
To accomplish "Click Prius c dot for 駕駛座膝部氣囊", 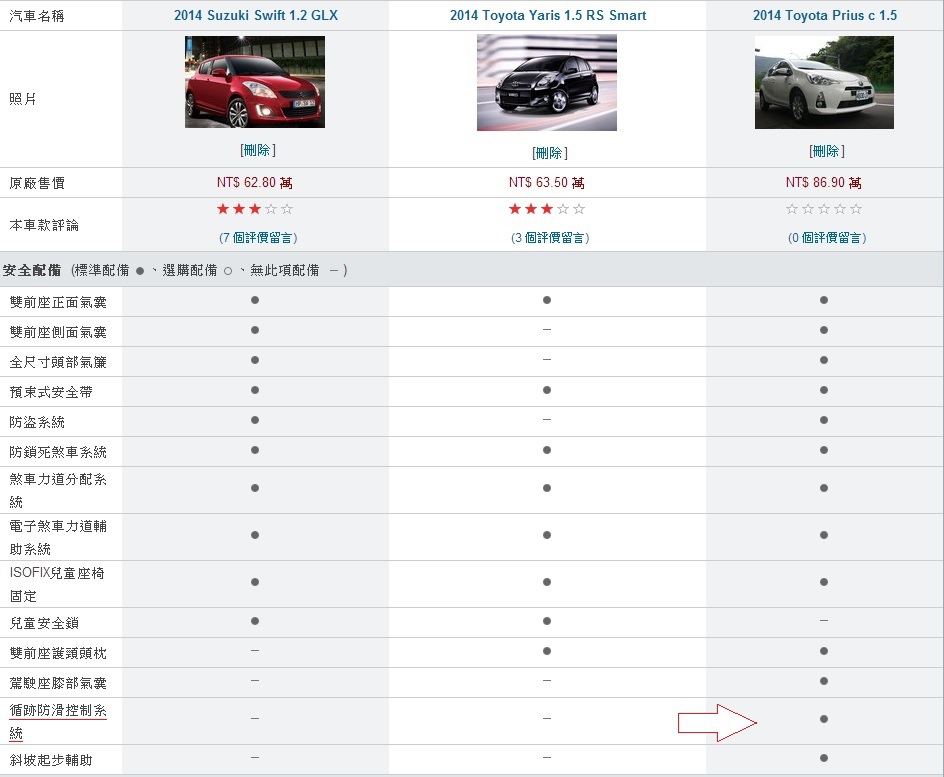I will [x=824, y=681].
